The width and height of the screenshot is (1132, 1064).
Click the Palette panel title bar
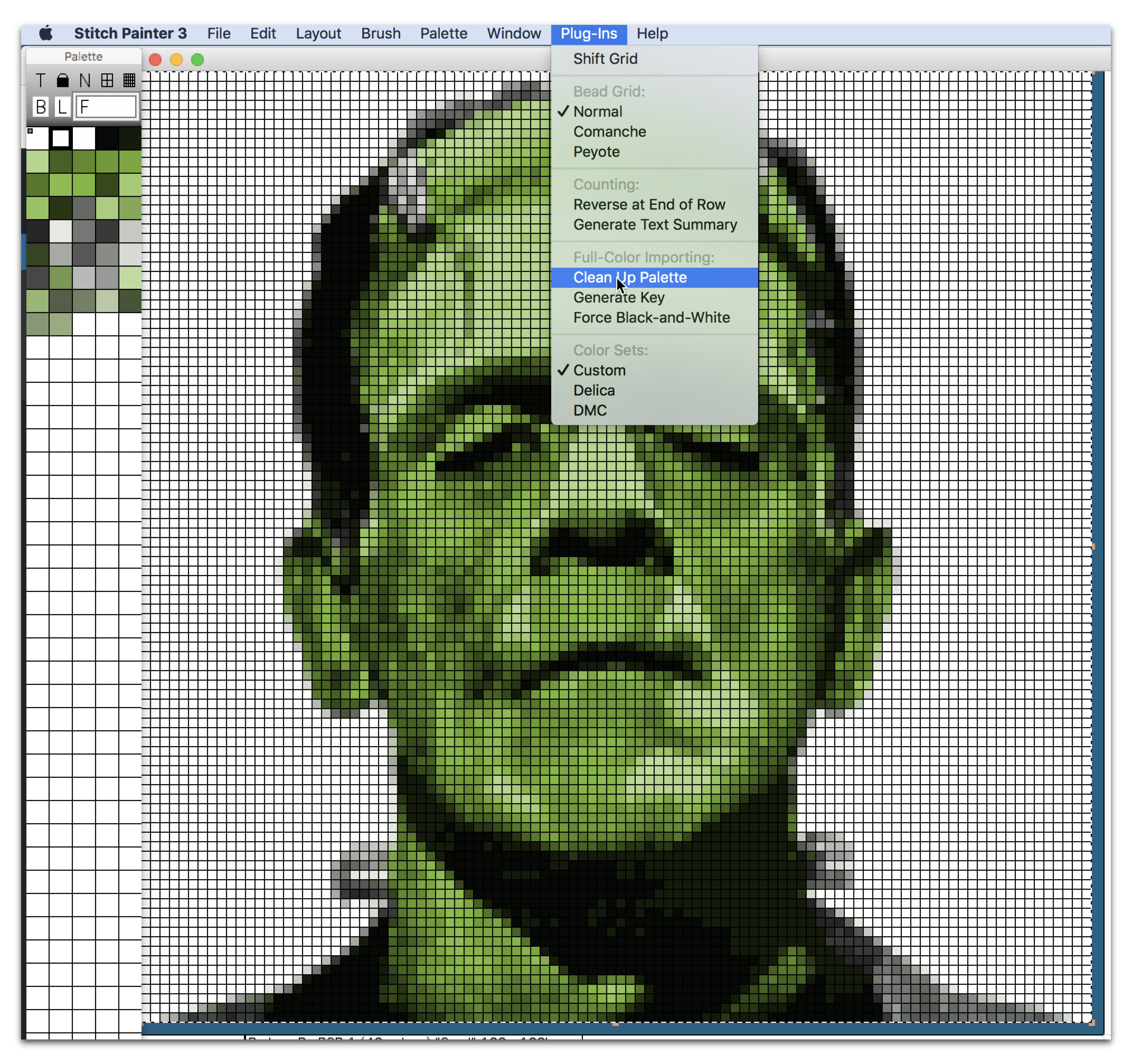point(84,57)
